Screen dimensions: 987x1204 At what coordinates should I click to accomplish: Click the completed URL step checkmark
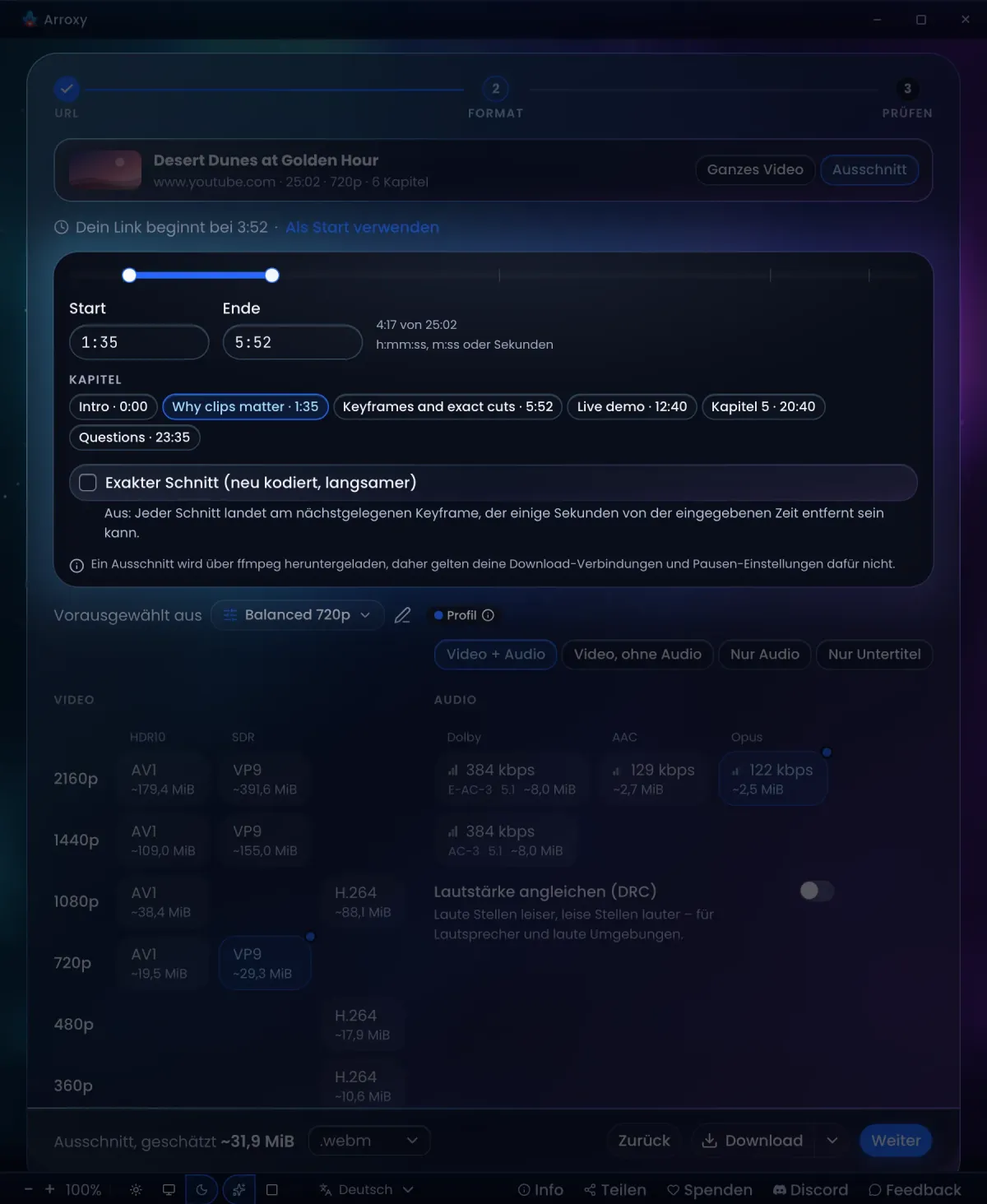(67, 88)
